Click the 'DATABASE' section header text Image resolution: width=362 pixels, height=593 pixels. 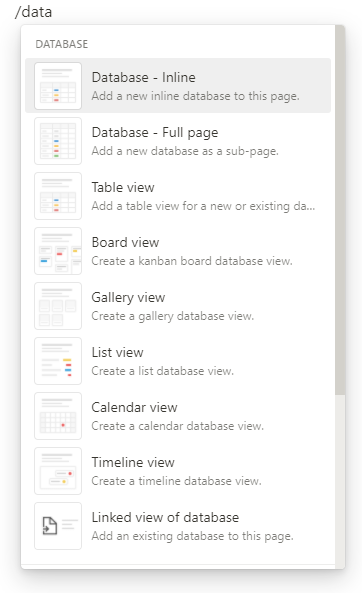tap(62, 44)
